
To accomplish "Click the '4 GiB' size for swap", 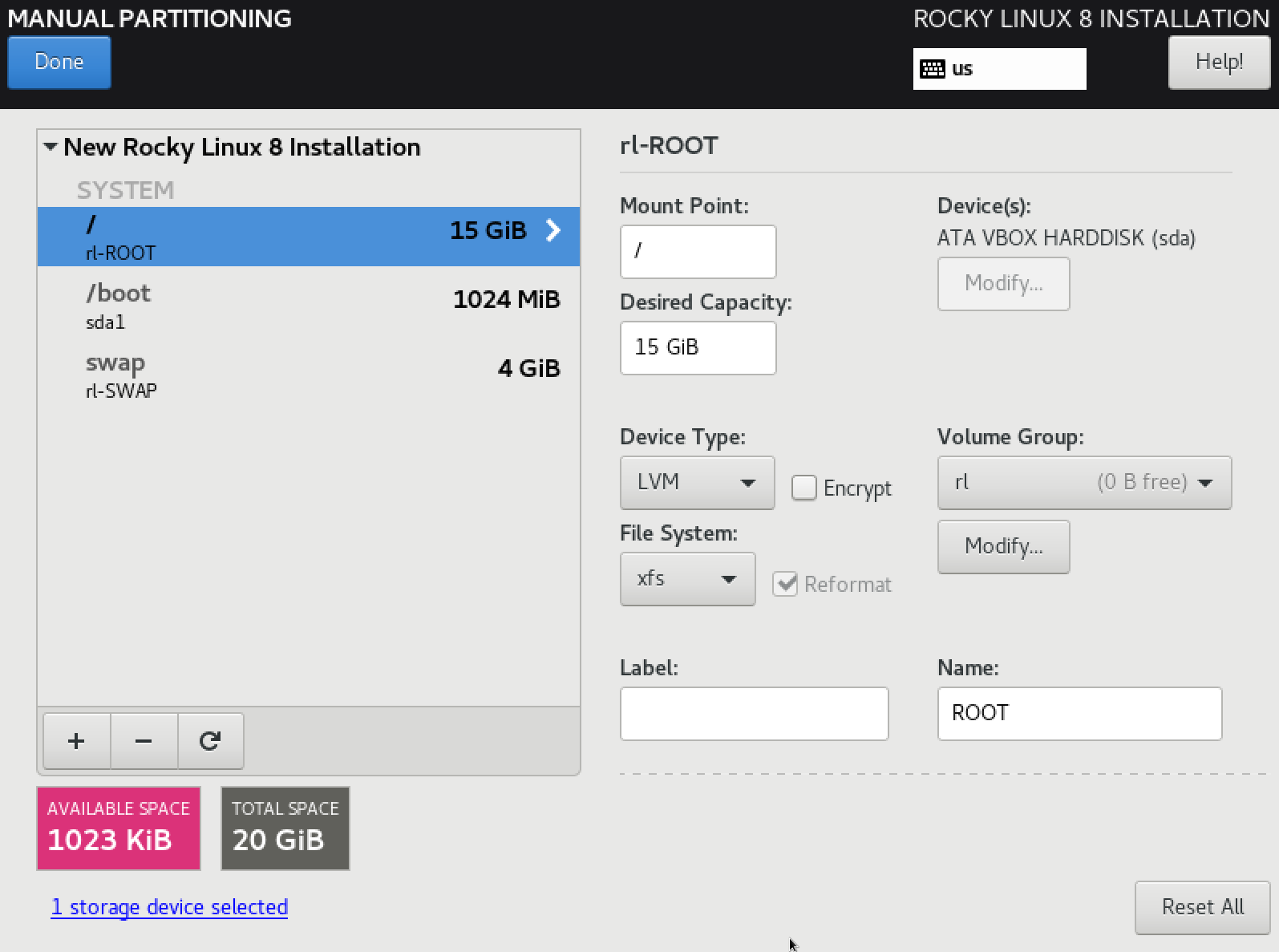I will 528,368.
